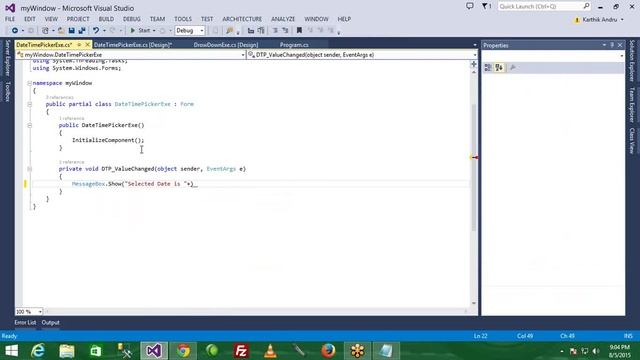
Task: Click the Navigate Backward toolbar arrow
Action: 15,31
